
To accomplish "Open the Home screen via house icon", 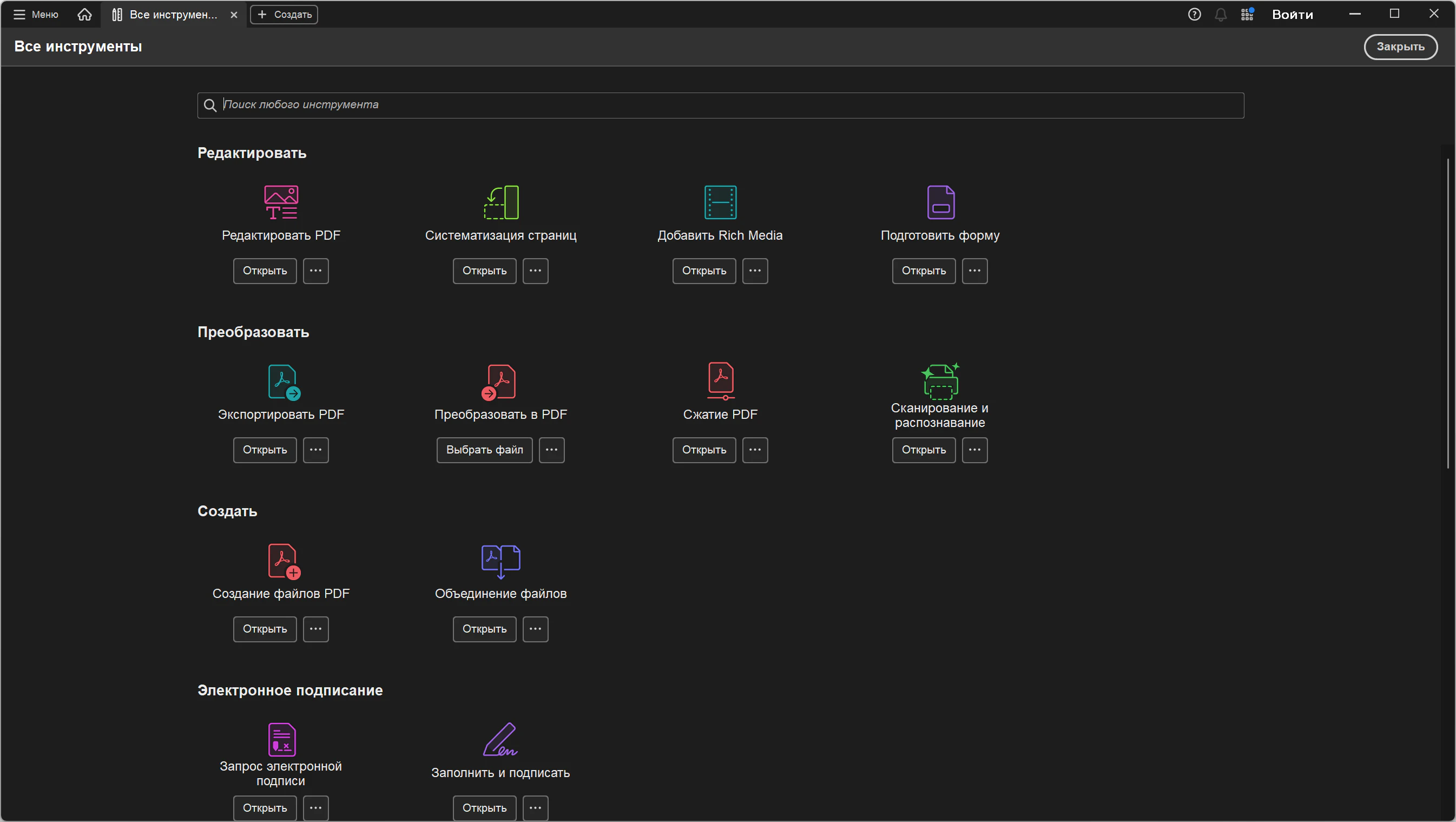I will pyautogui.click(x=84, y=14).
